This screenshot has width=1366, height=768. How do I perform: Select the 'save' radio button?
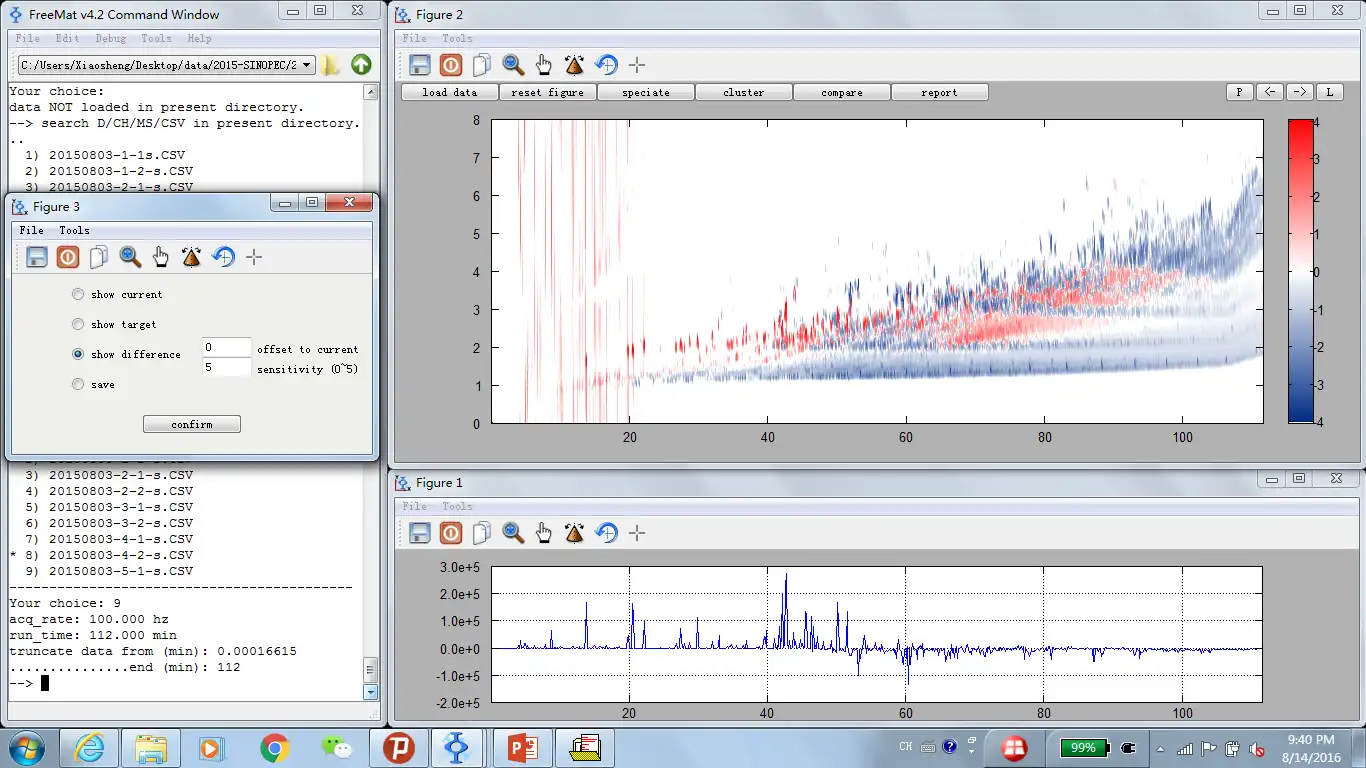tap(78, 384)
